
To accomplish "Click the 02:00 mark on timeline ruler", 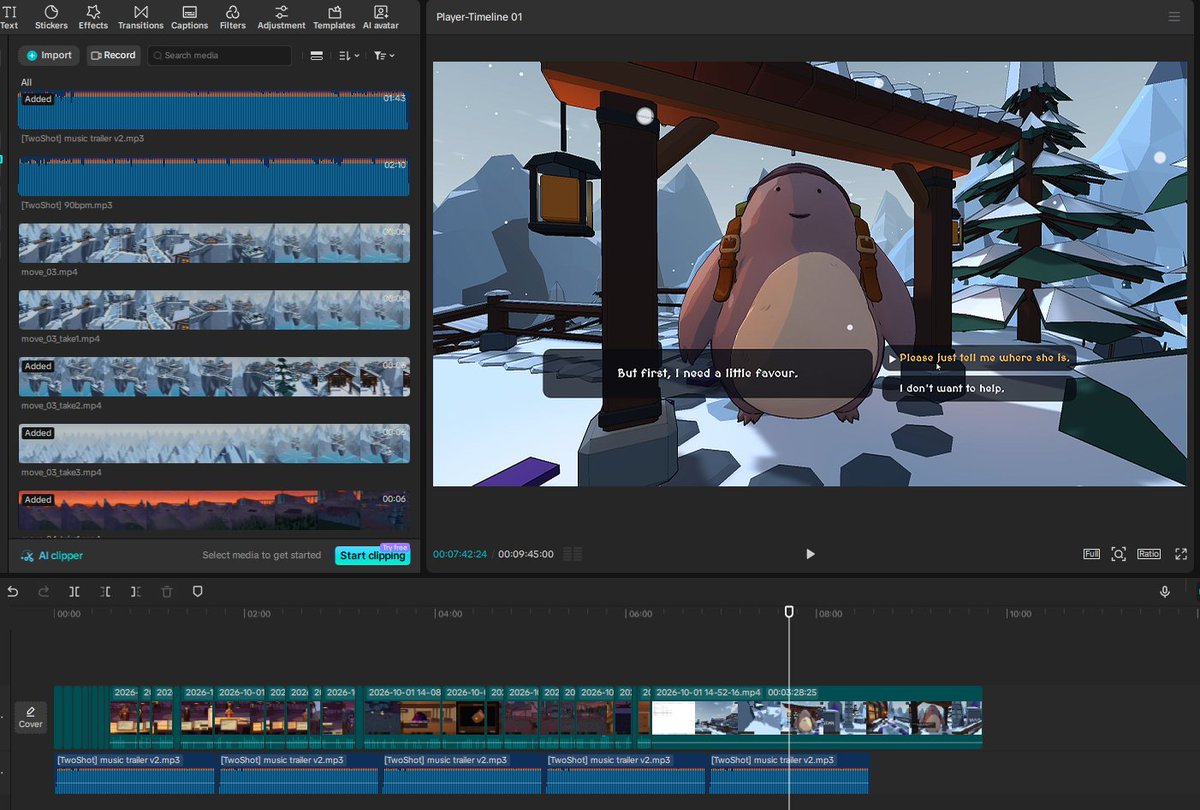I will click(x=258, y=614).
